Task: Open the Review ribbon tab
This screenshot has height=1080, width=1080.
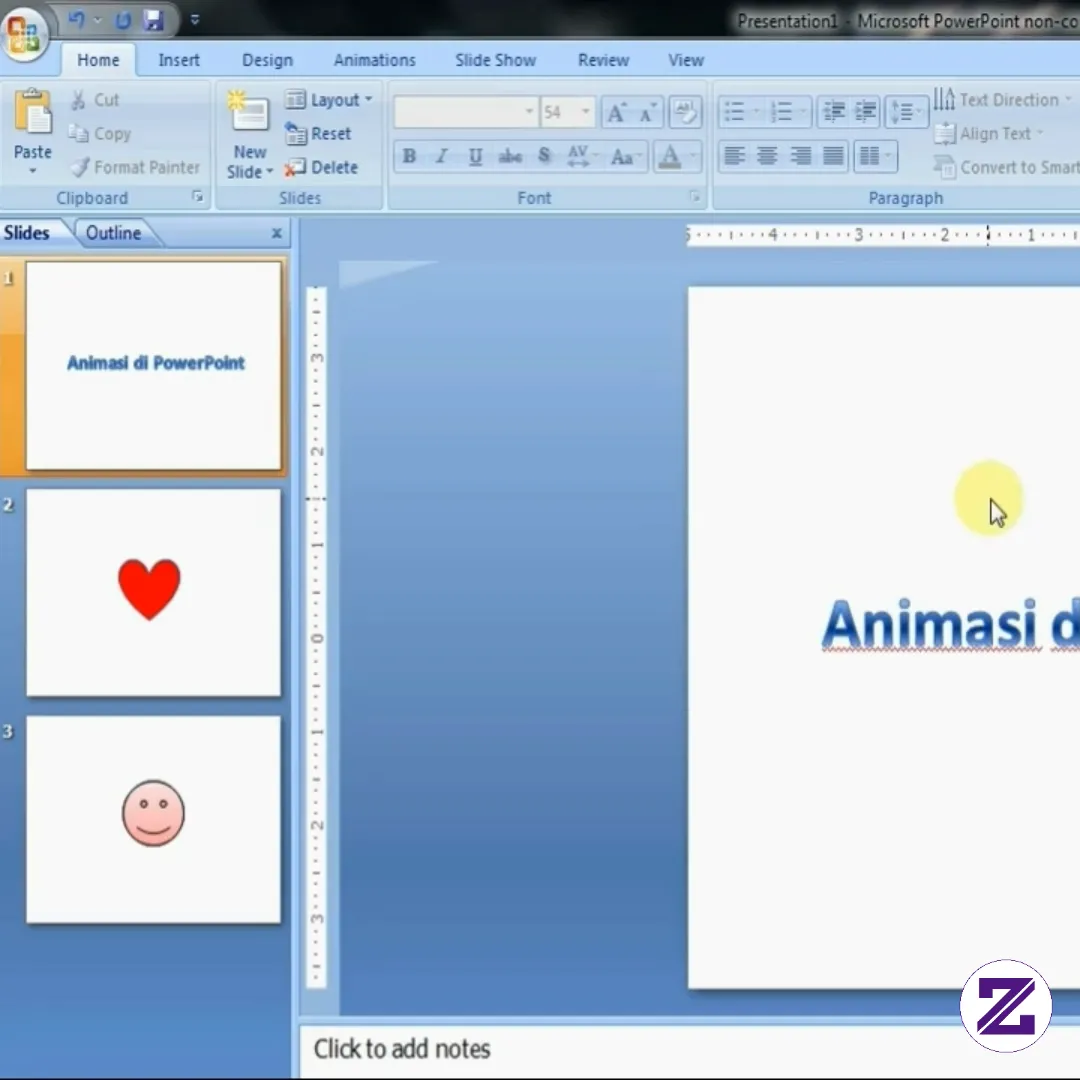Action: point(603,60)
